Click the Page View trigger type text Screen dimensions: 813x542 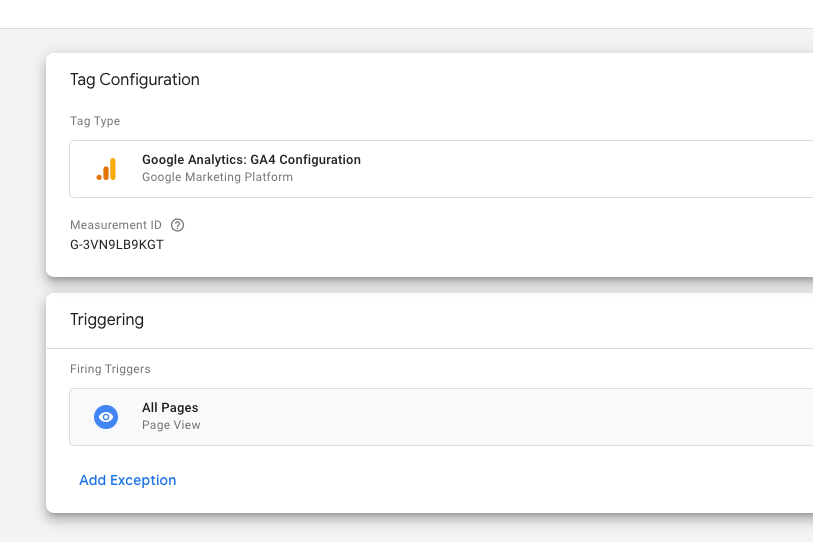click(171, 425)
